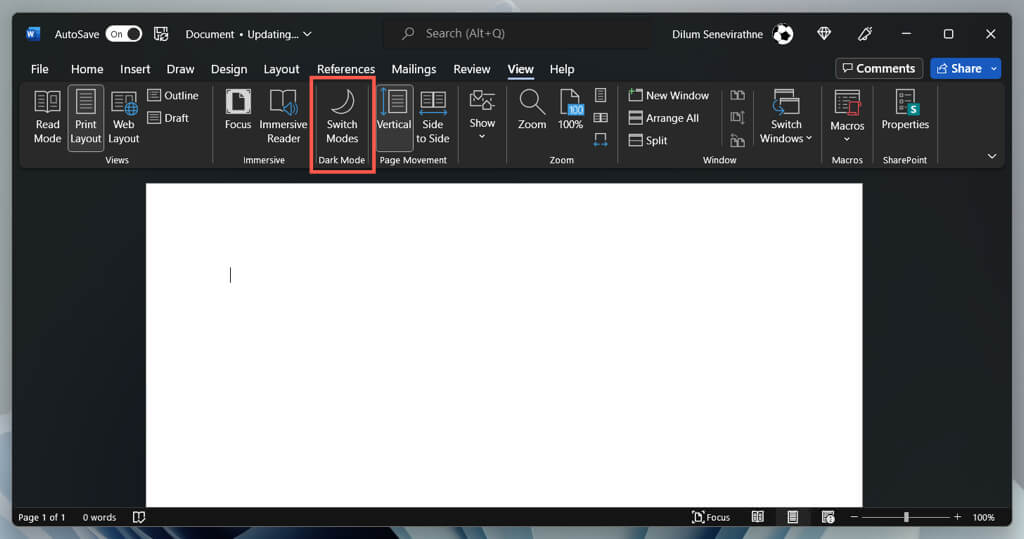Click the Page Width zoom icon
The image size is (1024, 539).
click(x=601, y=140)
